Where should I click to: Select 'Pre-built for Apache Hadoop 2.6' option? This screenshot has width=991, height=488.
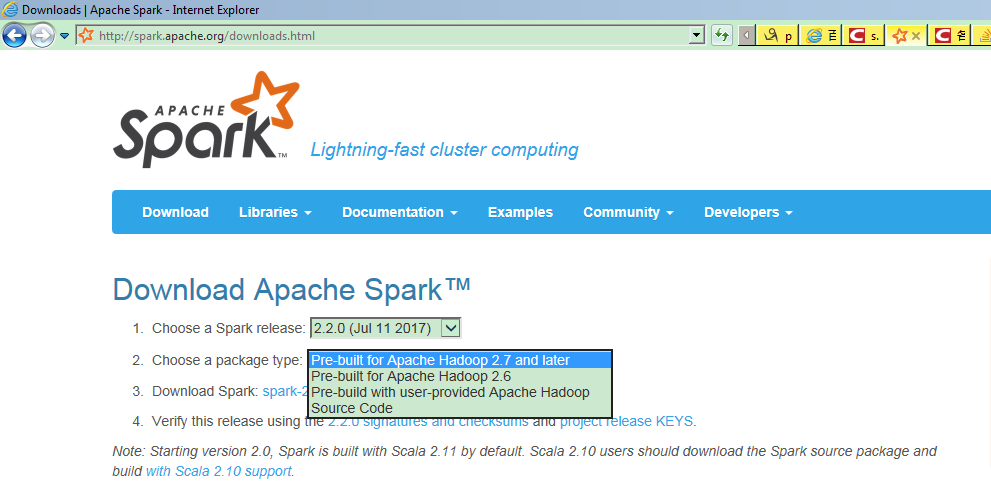point(460,377)
